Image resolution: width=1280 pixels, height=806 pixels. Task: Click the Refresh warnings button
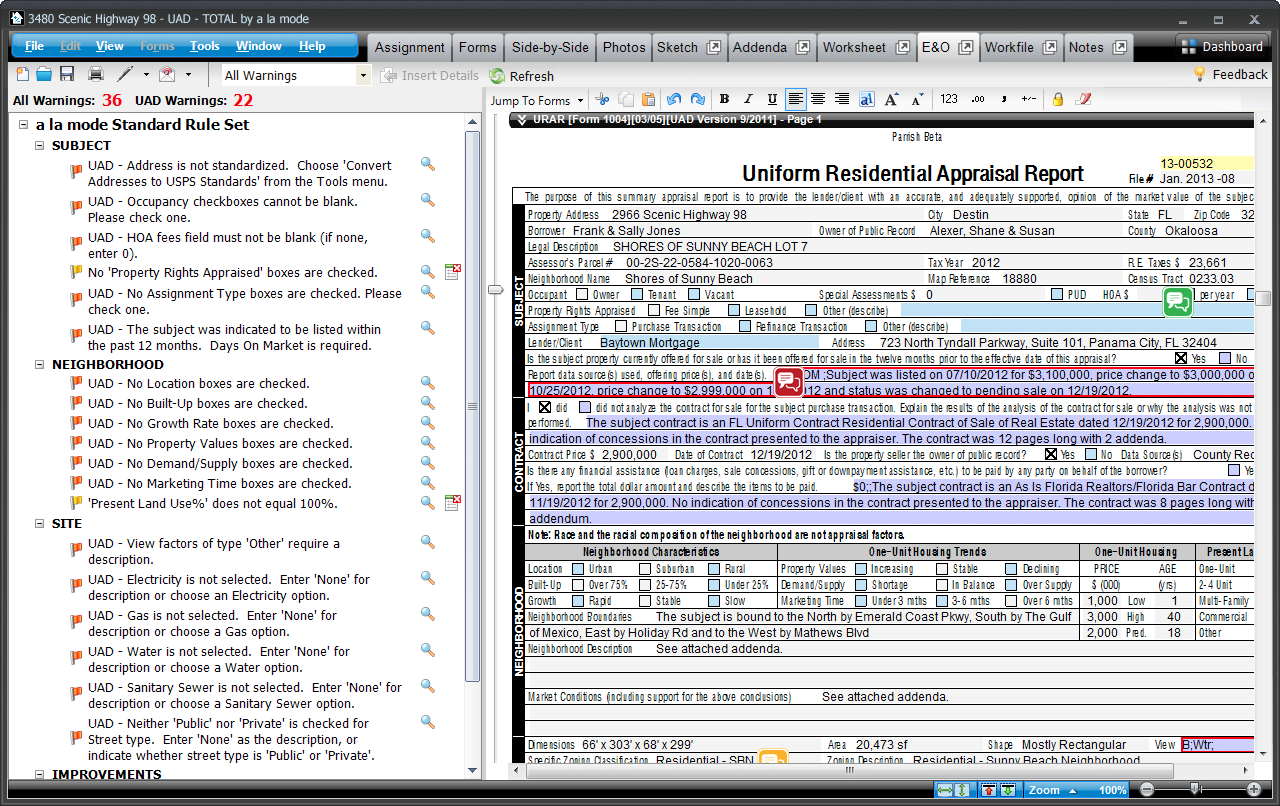521,76
